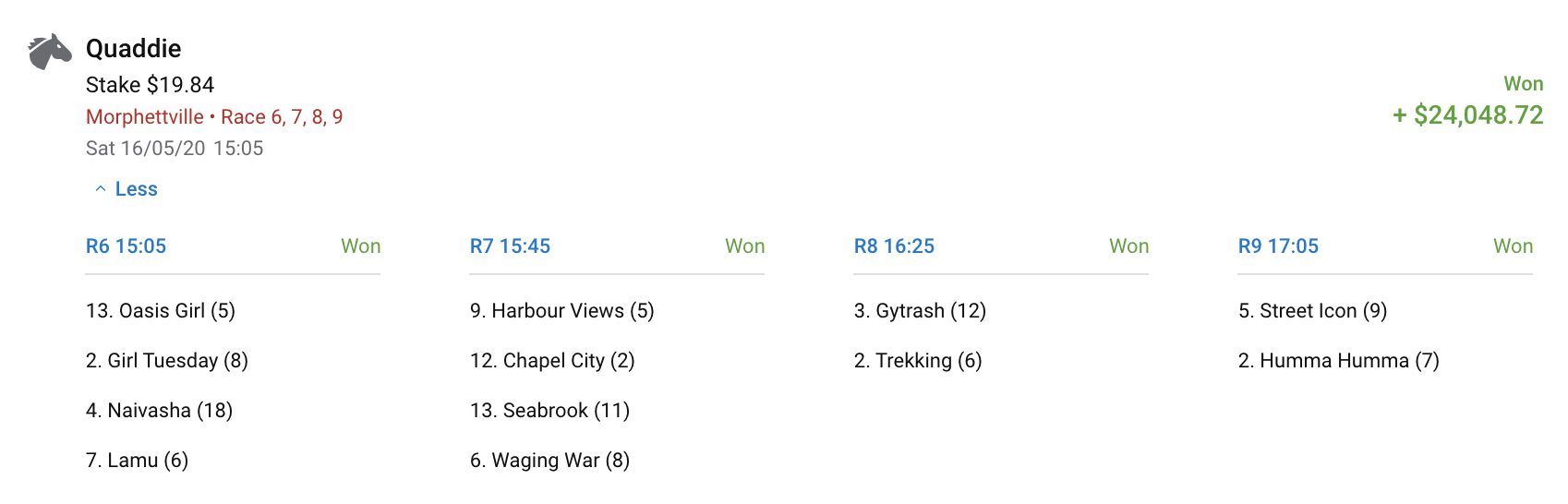
Task: Select runner 3. Gytrash
Action: pyautogui.click(x=920, y=311)
